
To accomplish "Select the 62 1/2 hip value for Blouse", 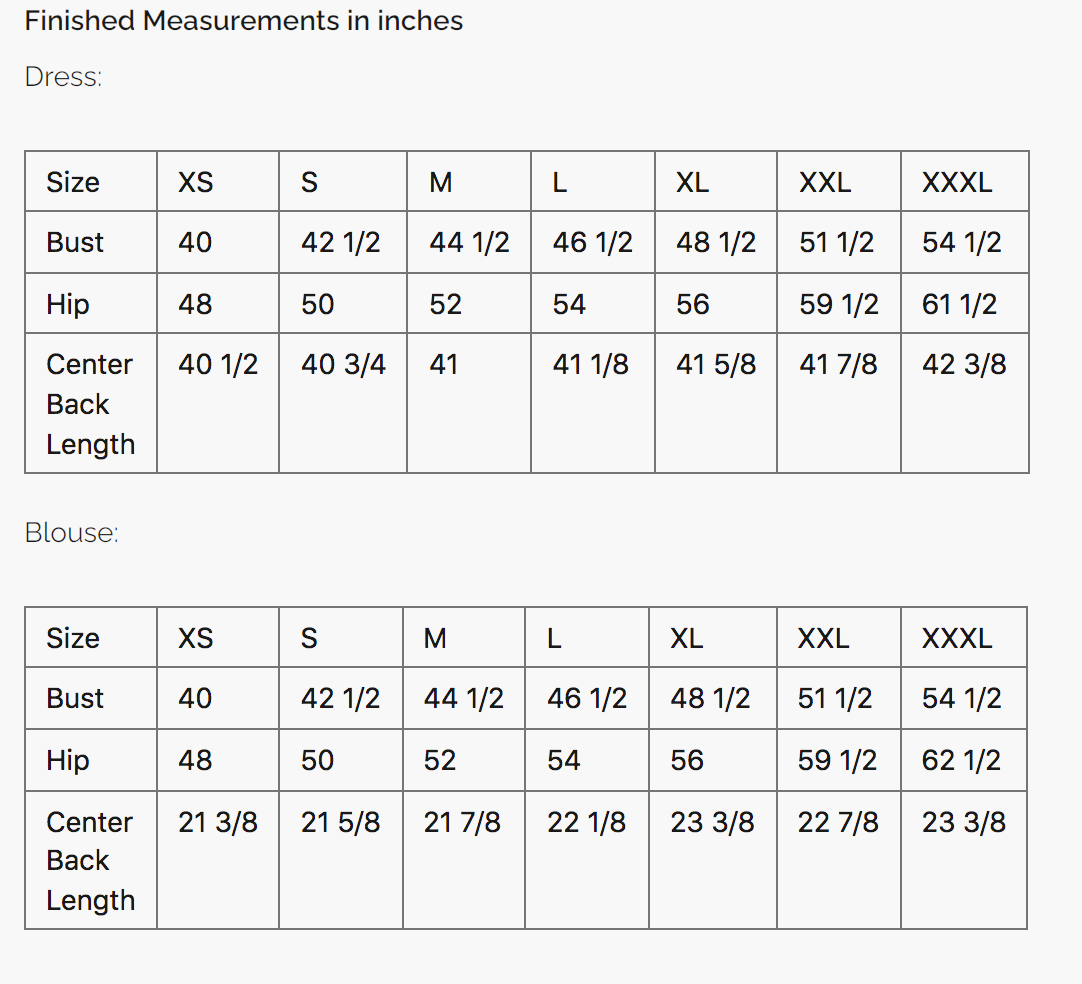I will [x=961, y=761].
